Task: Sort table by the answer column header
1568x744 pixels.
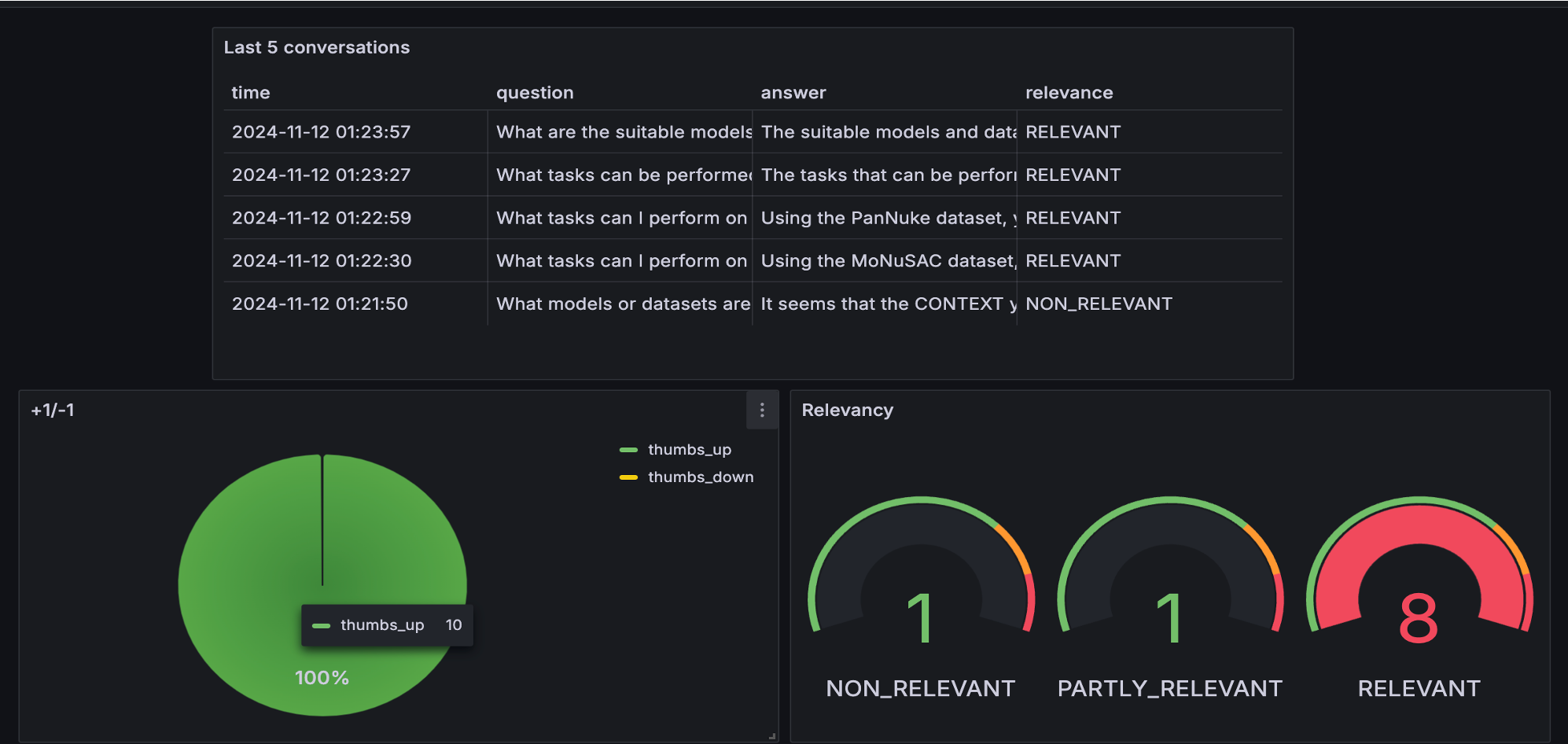Action: pyautogui.click(x=793, y=93)
